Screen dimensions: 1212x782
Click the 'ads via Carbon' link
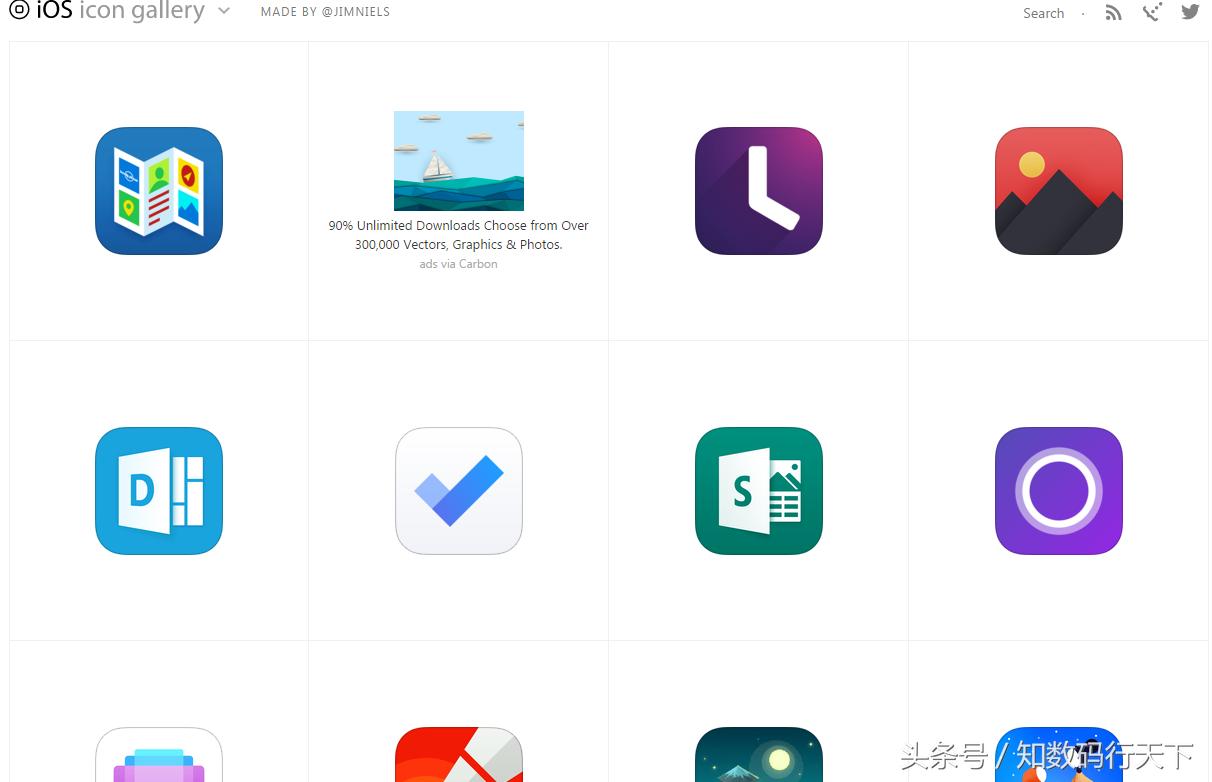[458, 264]
